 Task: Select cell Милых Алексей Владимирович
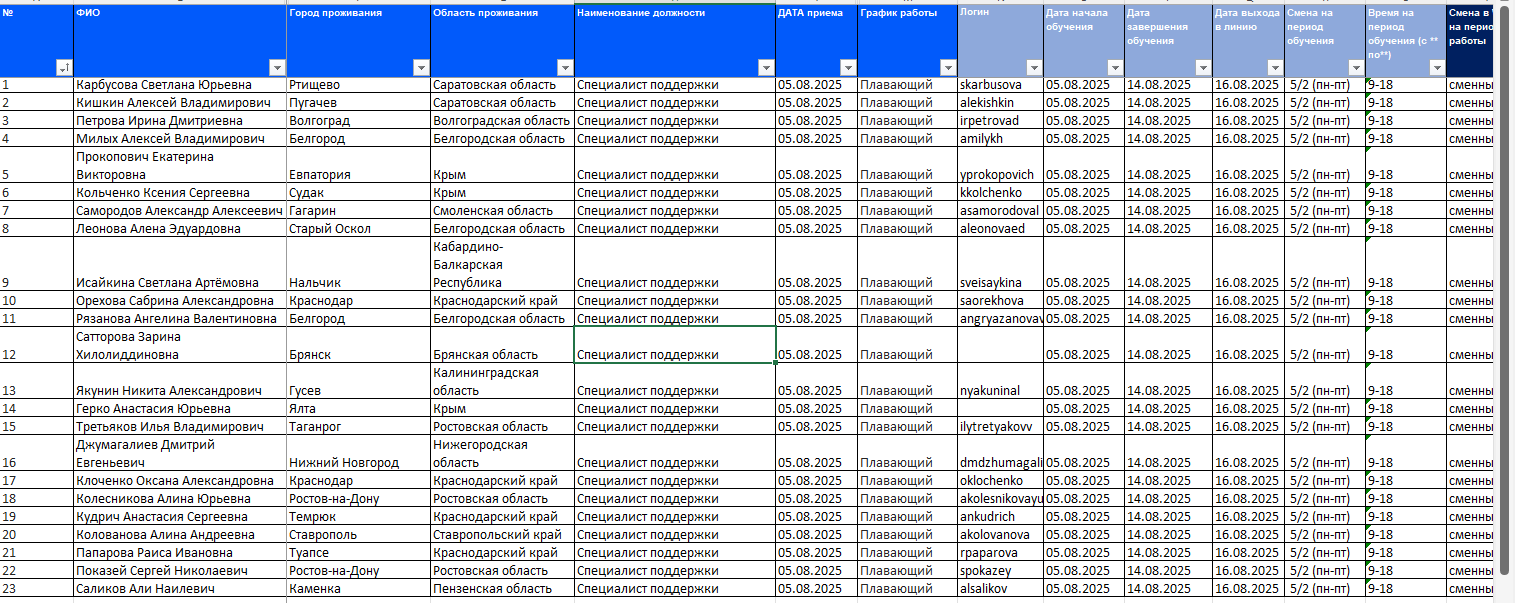point(180,139)
